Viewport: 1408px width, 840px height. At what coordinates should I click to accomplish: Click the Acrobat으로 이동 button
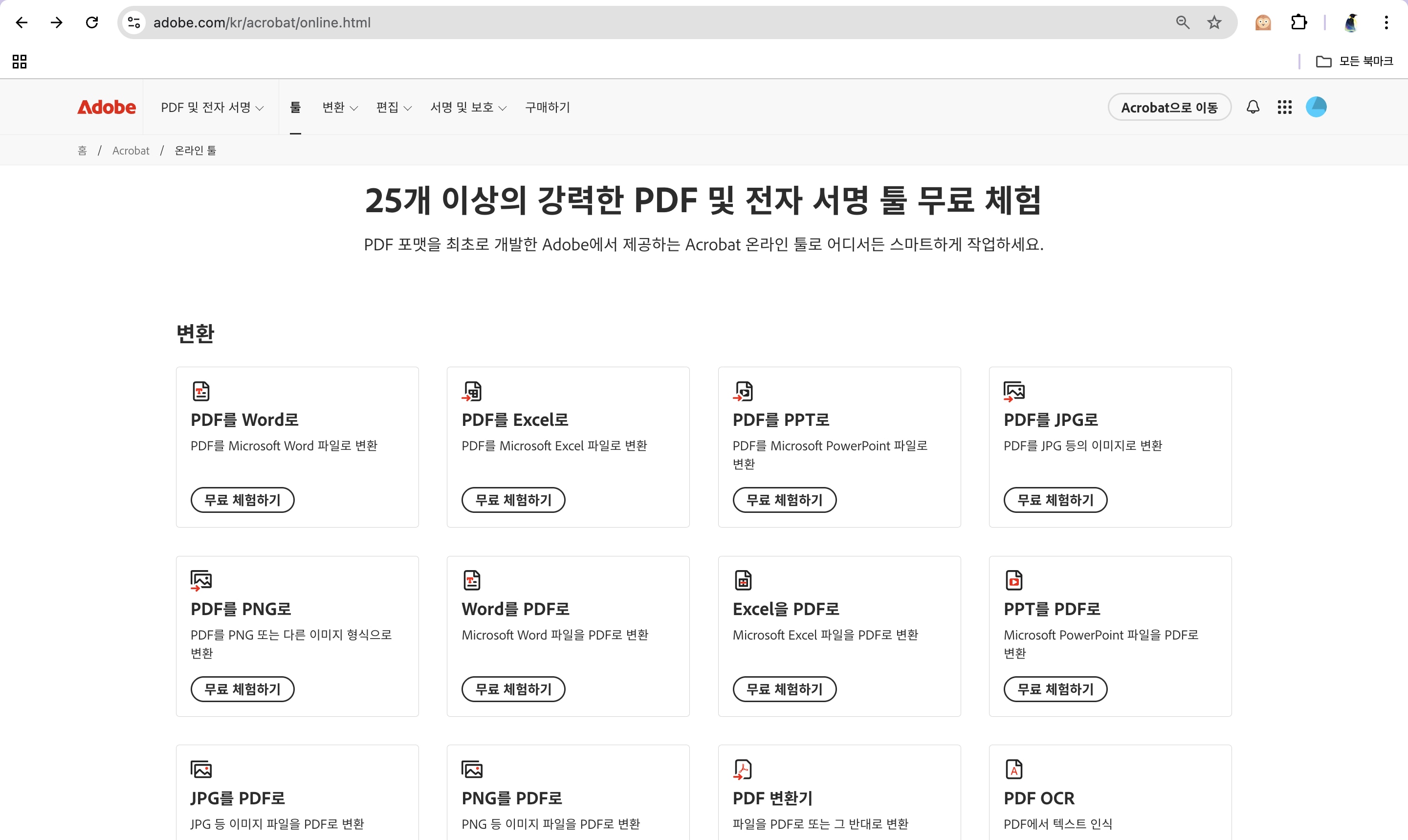[x=1168, y=108]
